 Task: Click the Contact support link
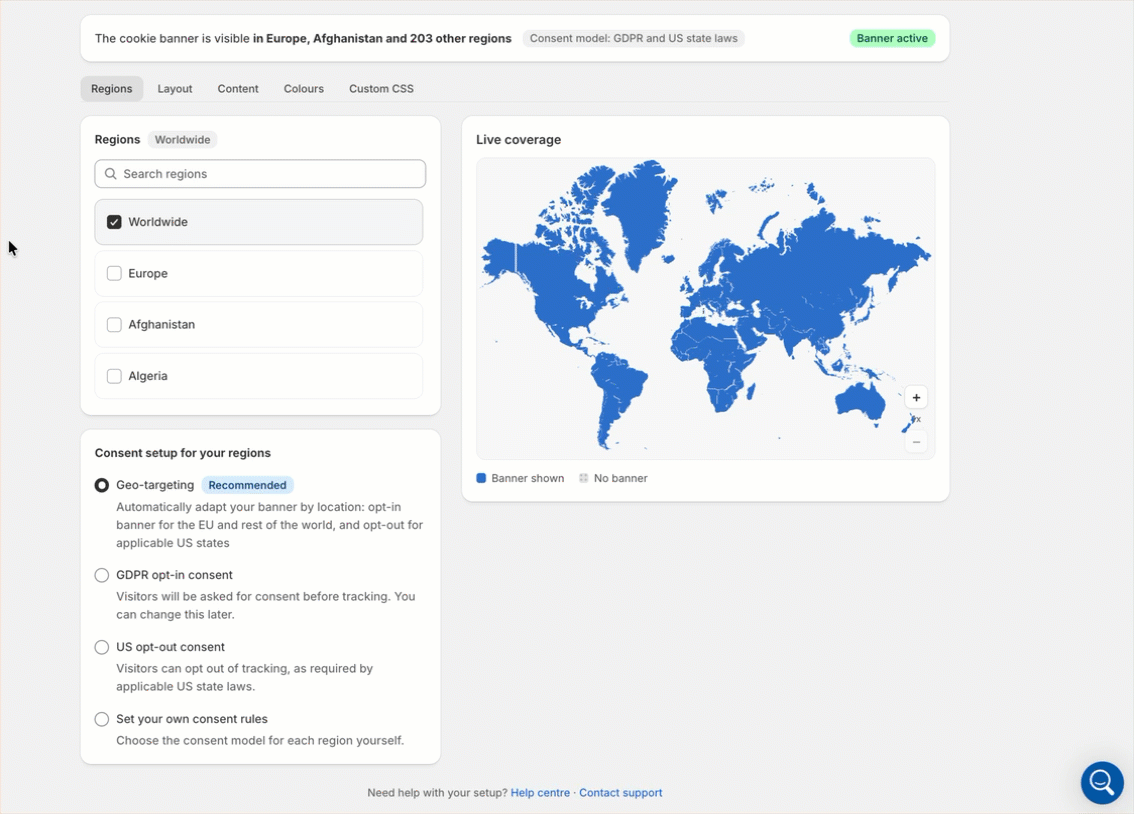tap(621, 792)
